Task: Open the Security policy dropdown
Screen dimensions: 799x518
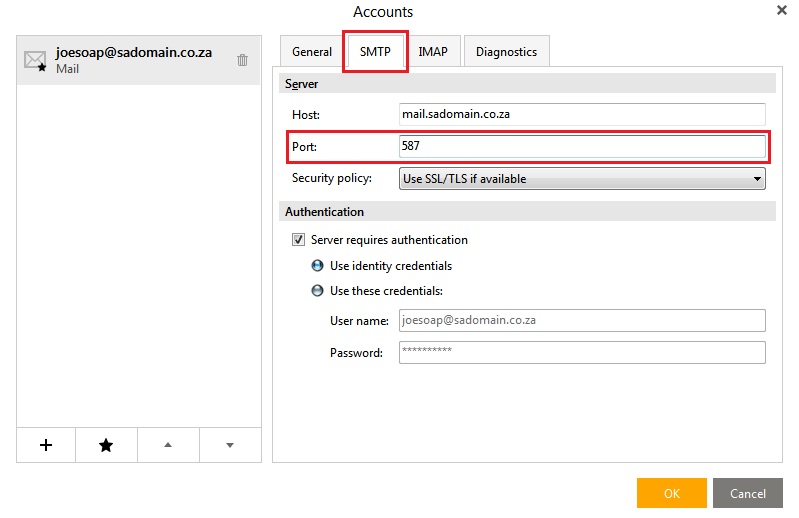Action: click(582, 179)
